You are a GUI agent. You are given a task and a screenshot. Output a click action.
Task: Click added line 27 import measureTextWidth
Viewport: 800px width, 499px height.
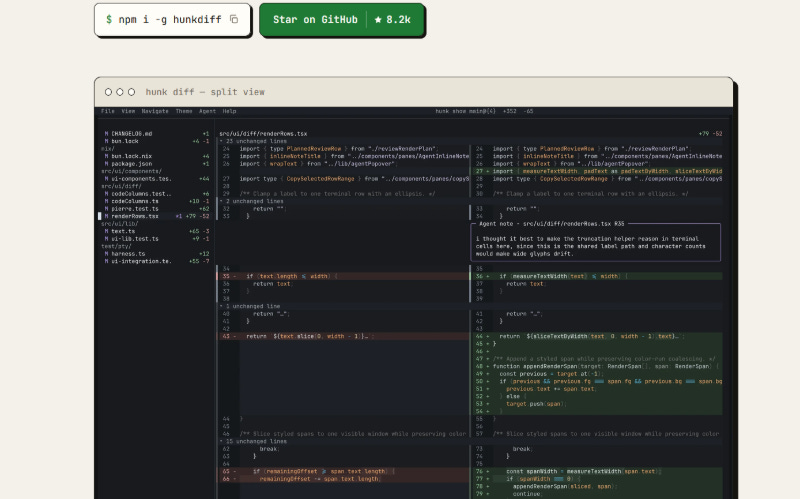pyautogui.click(x=596, y=171)
